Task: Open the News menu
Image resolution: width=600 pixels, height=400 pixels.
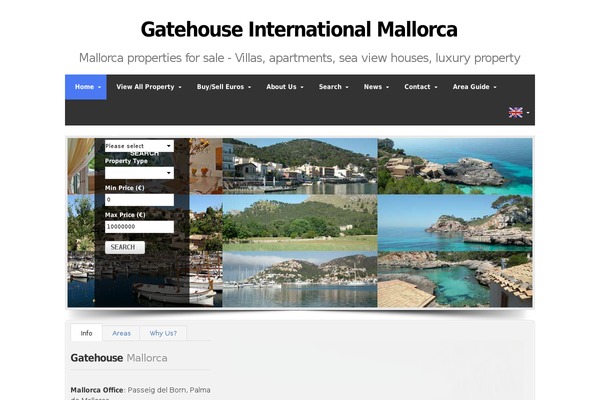Action: point(376,87)
